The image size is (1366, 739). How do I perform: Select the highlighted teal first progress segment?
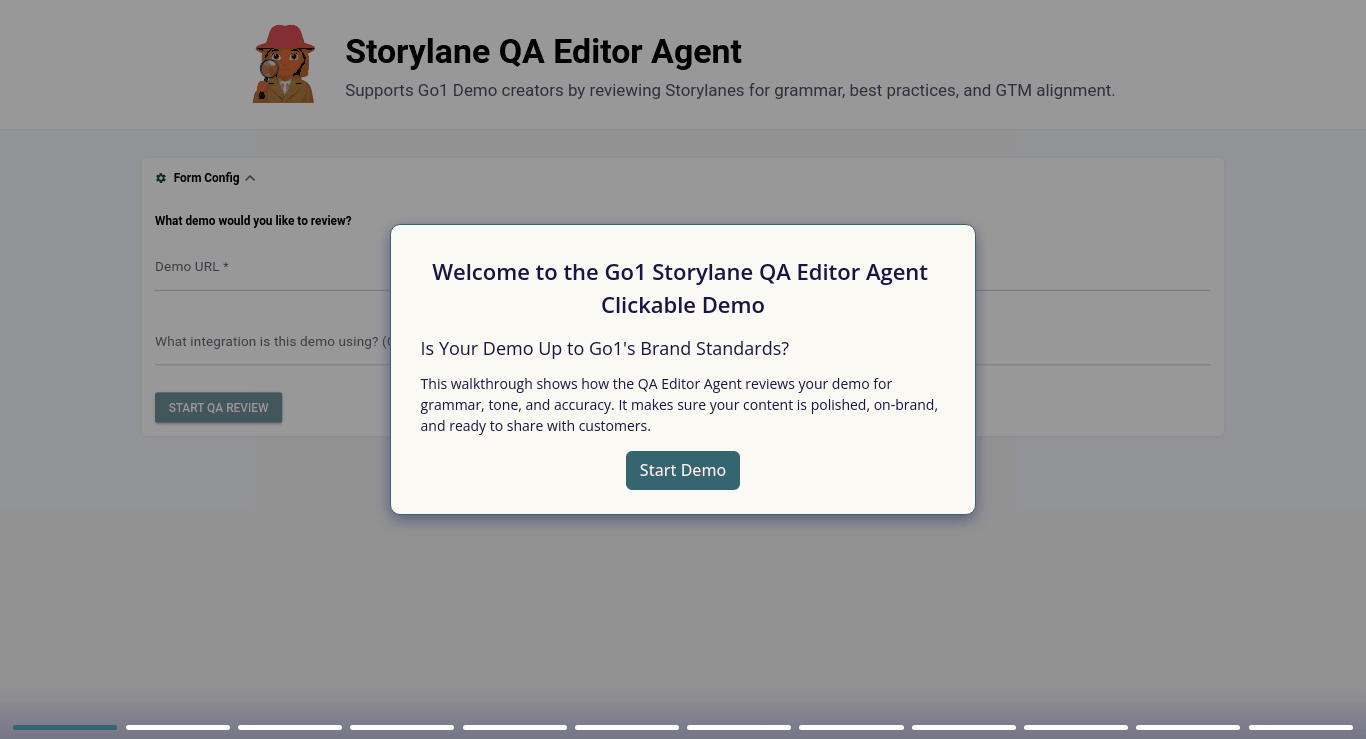[65, 727]
